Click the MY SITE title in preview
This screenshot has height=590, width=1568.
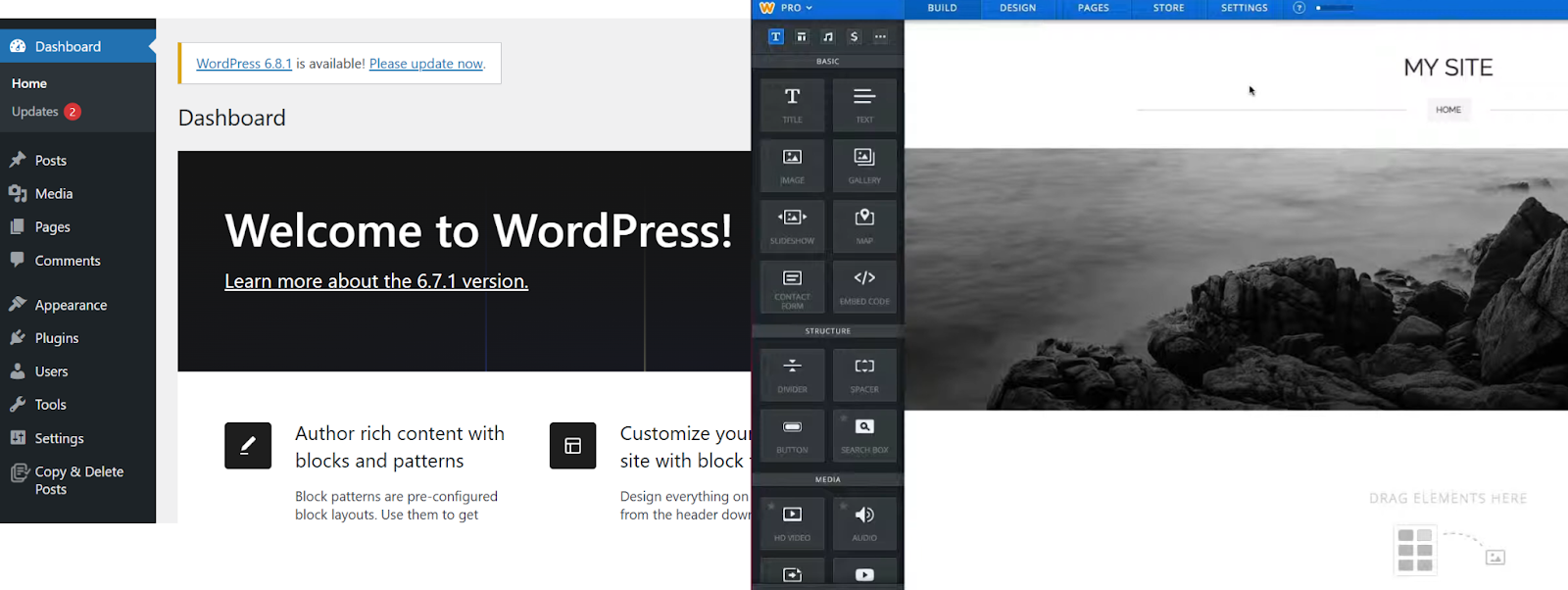click(x=1448, y=68)
